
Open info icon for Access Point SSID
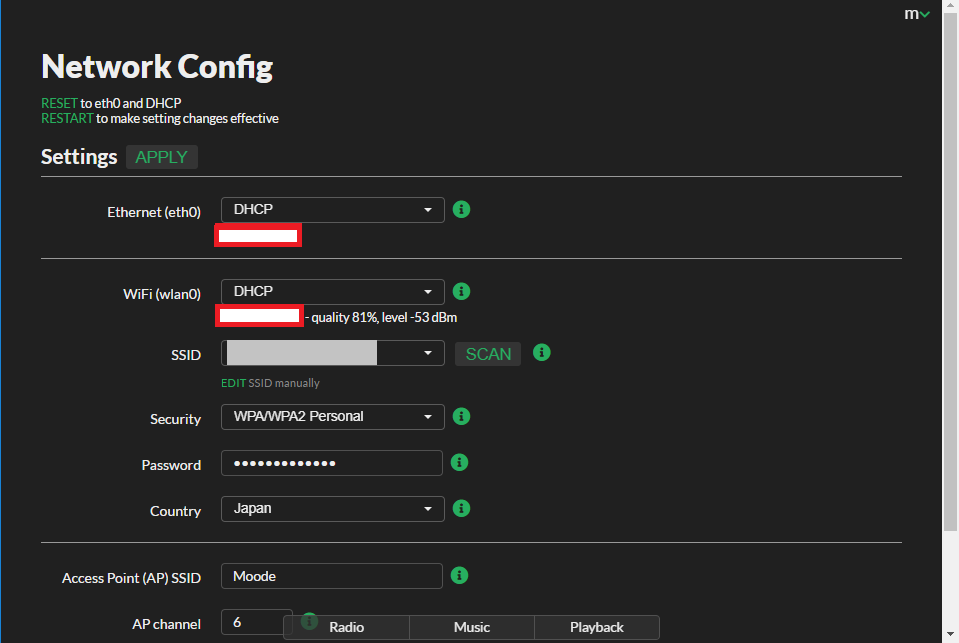point(459,576)
